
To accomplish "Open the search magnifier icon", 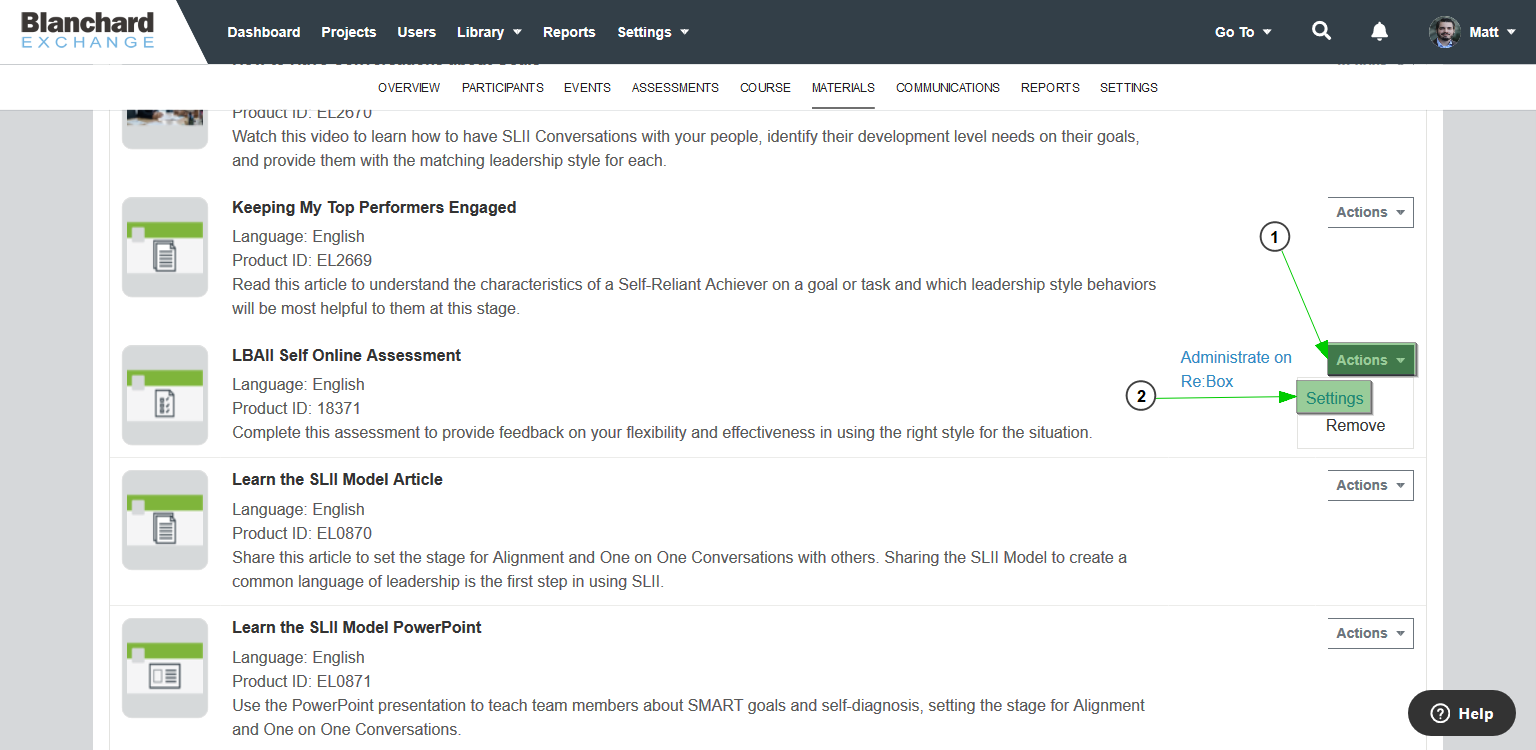I will point(1321,31).
